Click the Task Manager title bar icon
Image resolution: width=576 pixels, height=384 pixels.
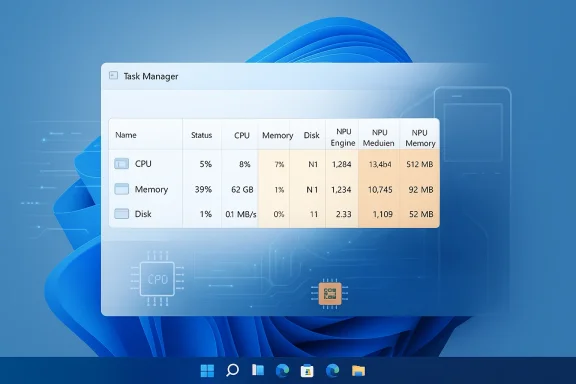point(114,76)
